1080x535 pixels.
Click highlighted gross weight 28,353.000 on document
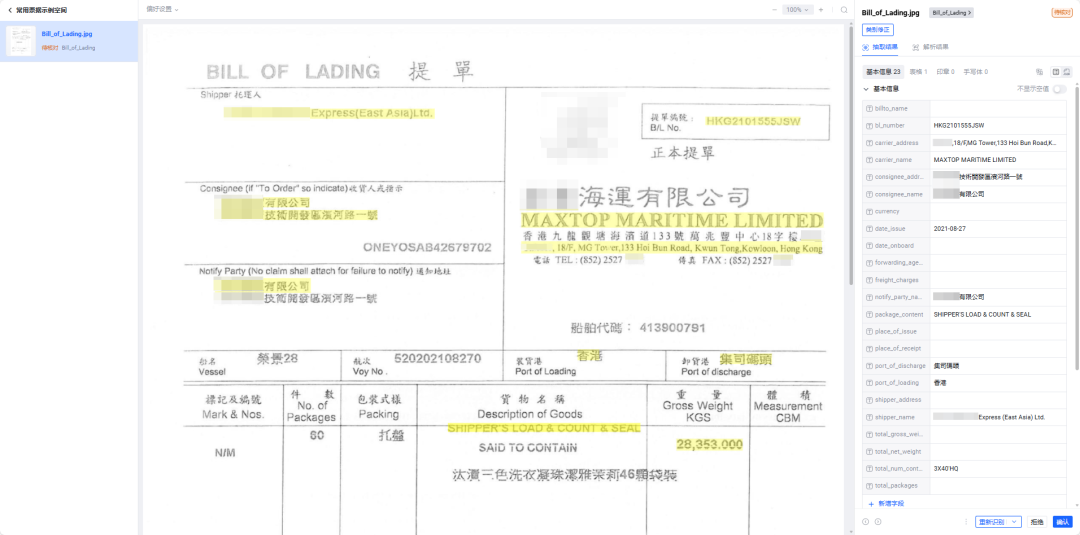(709, 445)
